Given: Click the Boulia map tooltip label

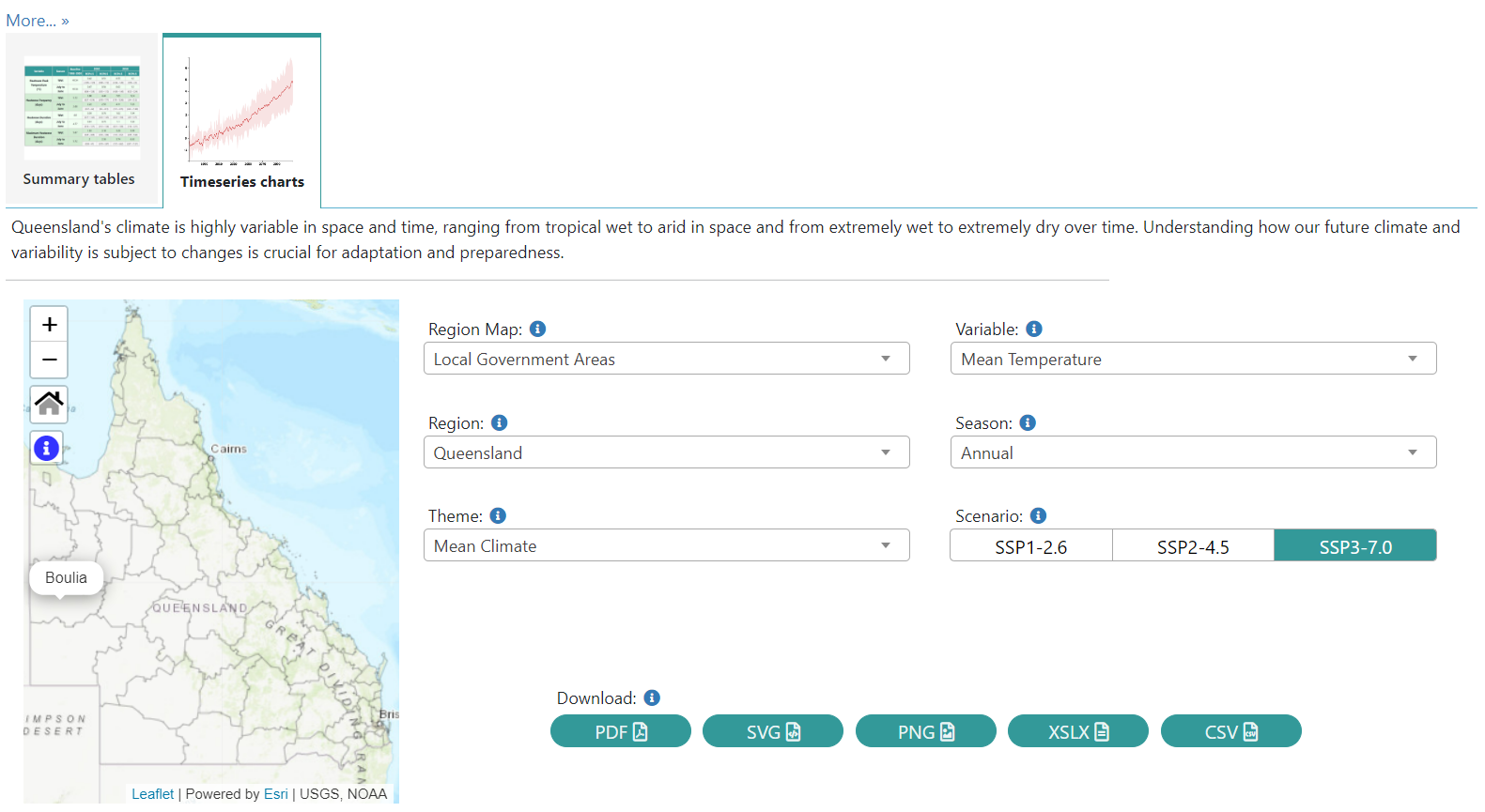Looking at the screenshot, I should (x=66, y=577).
